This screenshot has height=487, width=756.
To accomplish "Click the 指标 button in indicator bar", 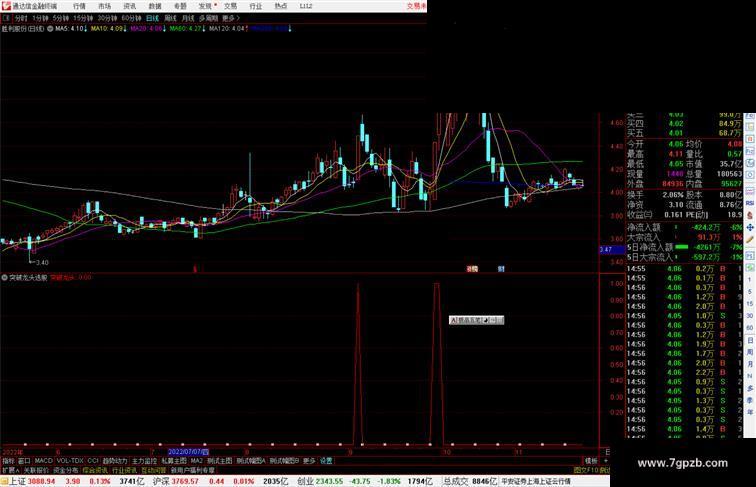I will 8,461.
